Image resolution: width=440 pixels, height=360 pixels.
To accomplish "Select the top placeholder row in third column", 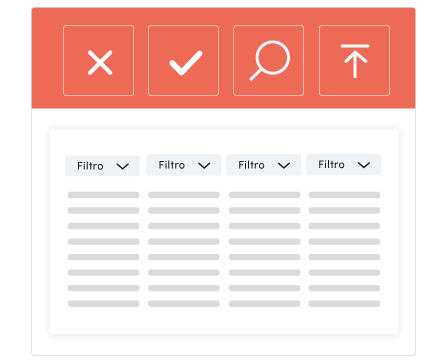I will [x=264, y=195].
